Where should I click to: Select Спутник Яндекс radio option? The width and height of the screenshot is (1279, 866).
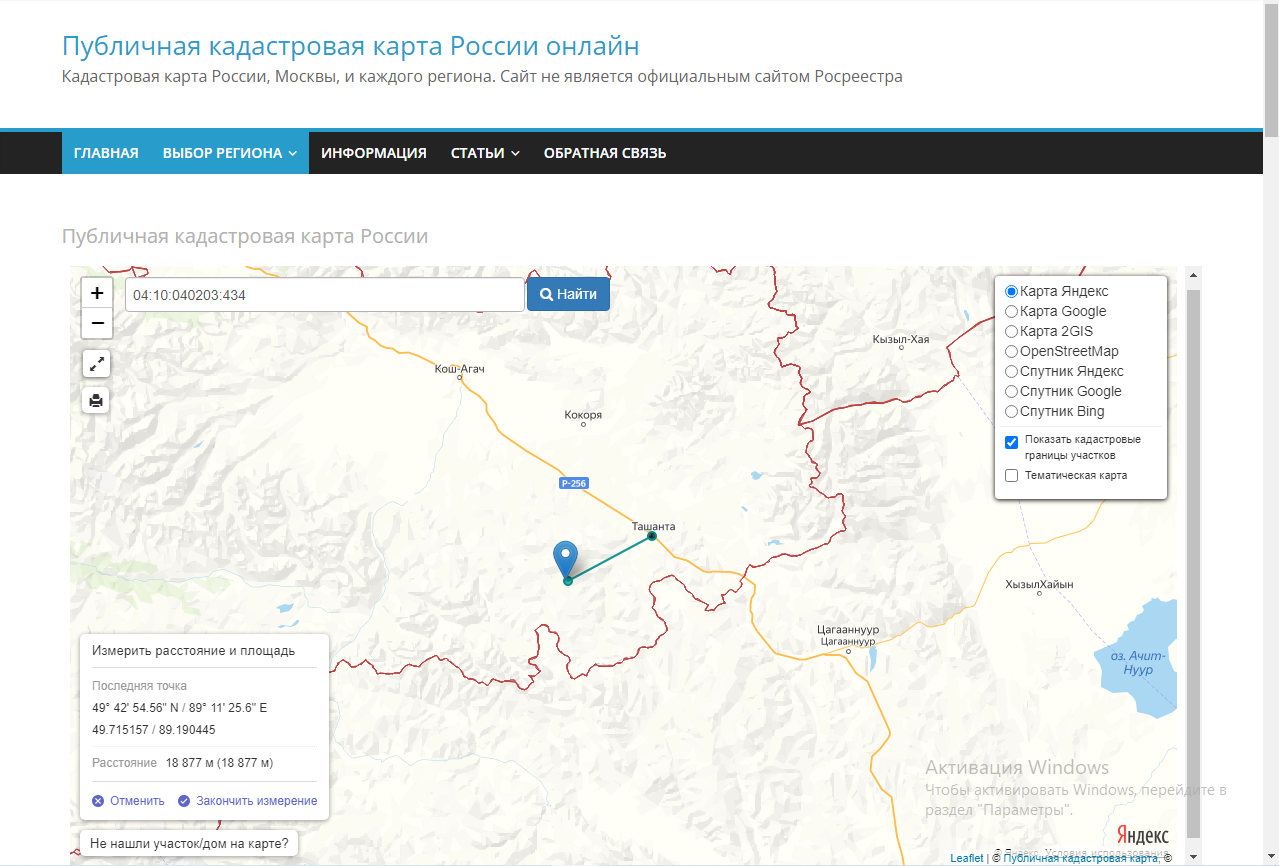[1011, 371]
